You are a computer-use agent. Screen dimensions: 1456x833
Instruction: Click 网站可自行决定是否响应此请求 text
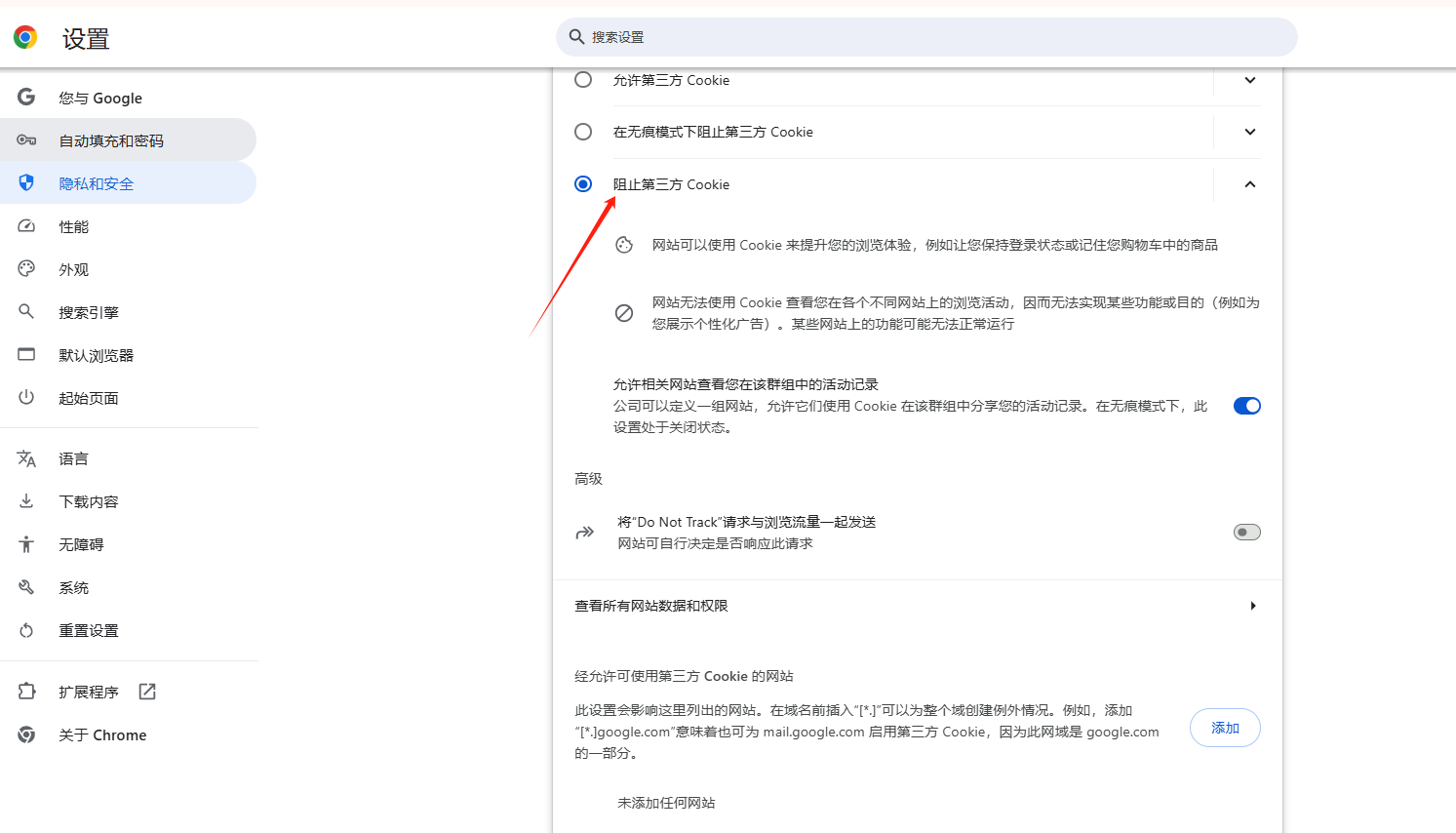click(x=715, y=543)
